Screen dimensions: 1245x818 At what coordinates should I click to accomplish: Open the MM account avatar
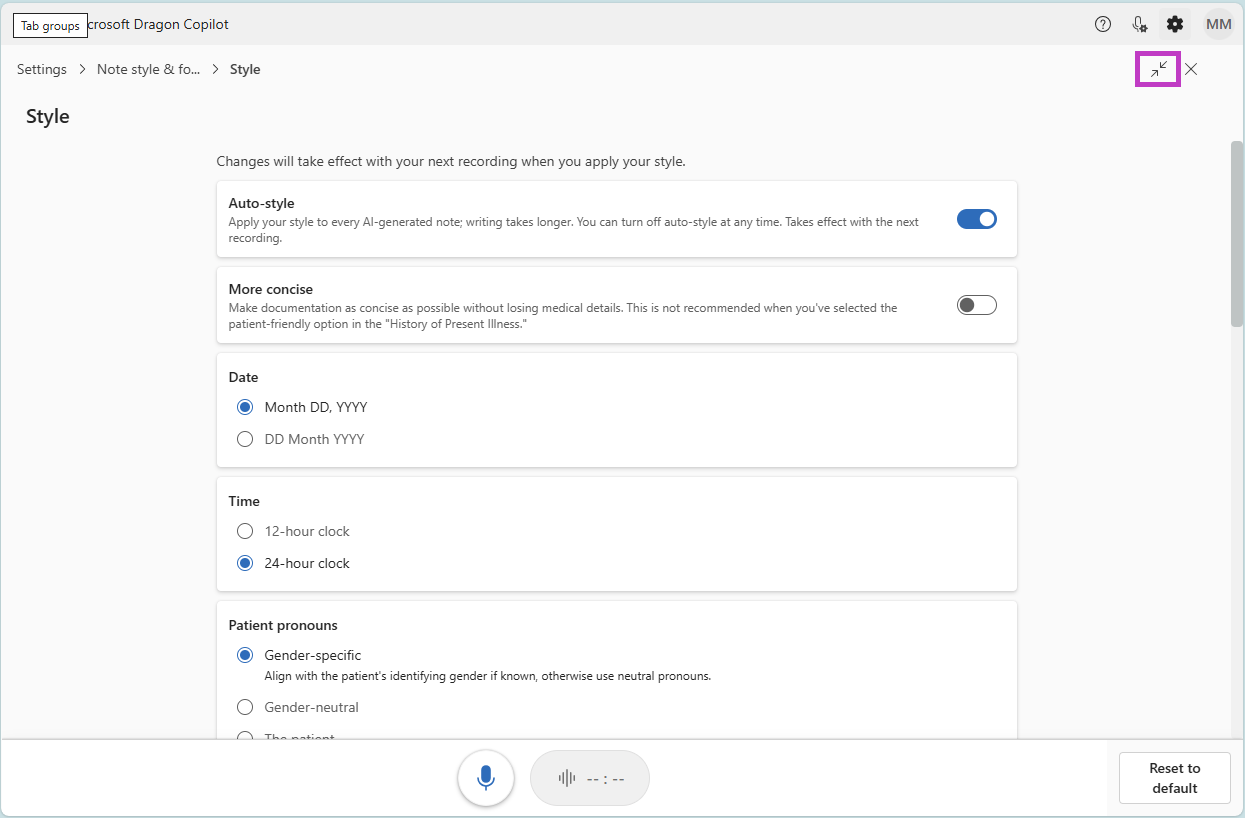coord(1218,24)
